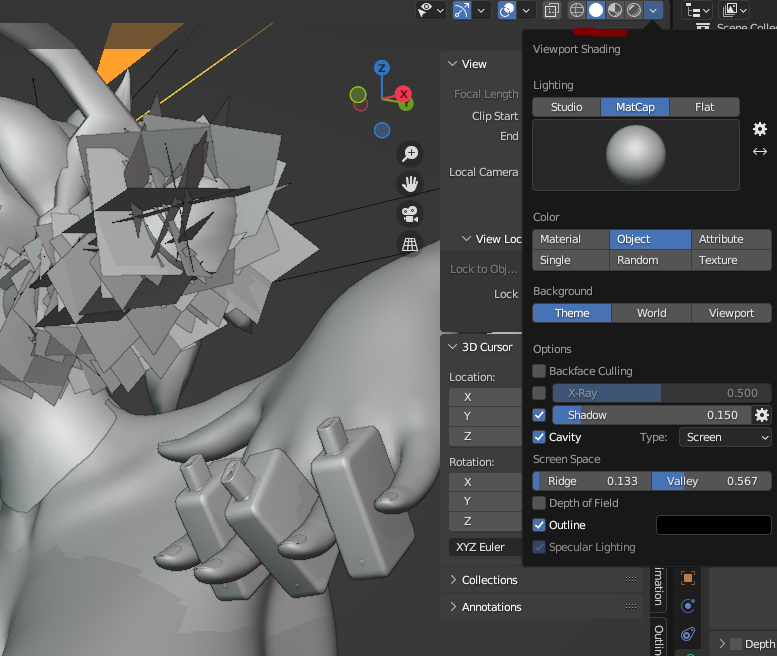
Task: Set color mode to Texture
Action: [x=731, y=260]
